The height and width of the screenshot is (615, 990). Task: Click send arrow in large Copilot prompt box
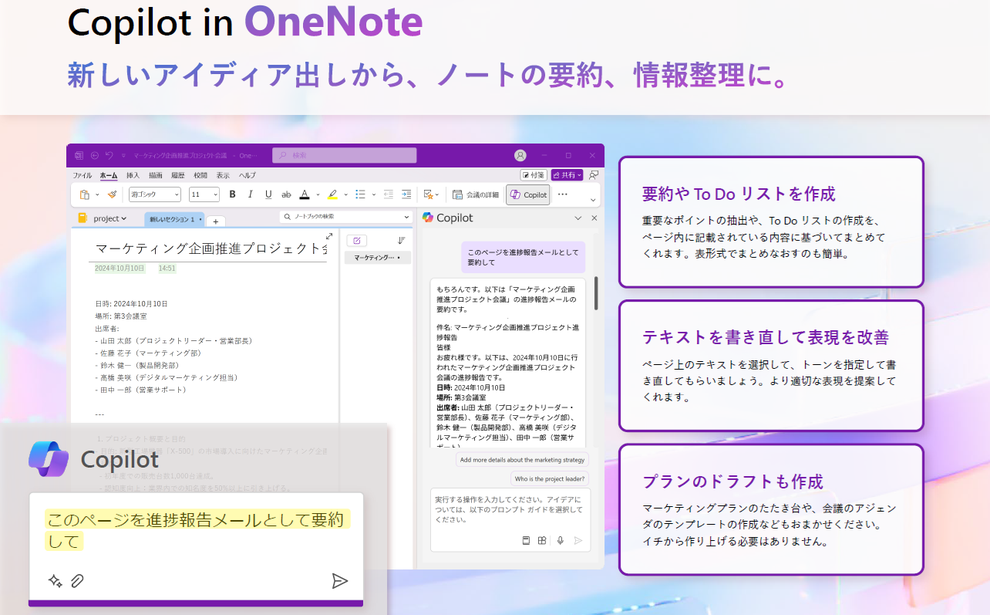tap(340, 581)
